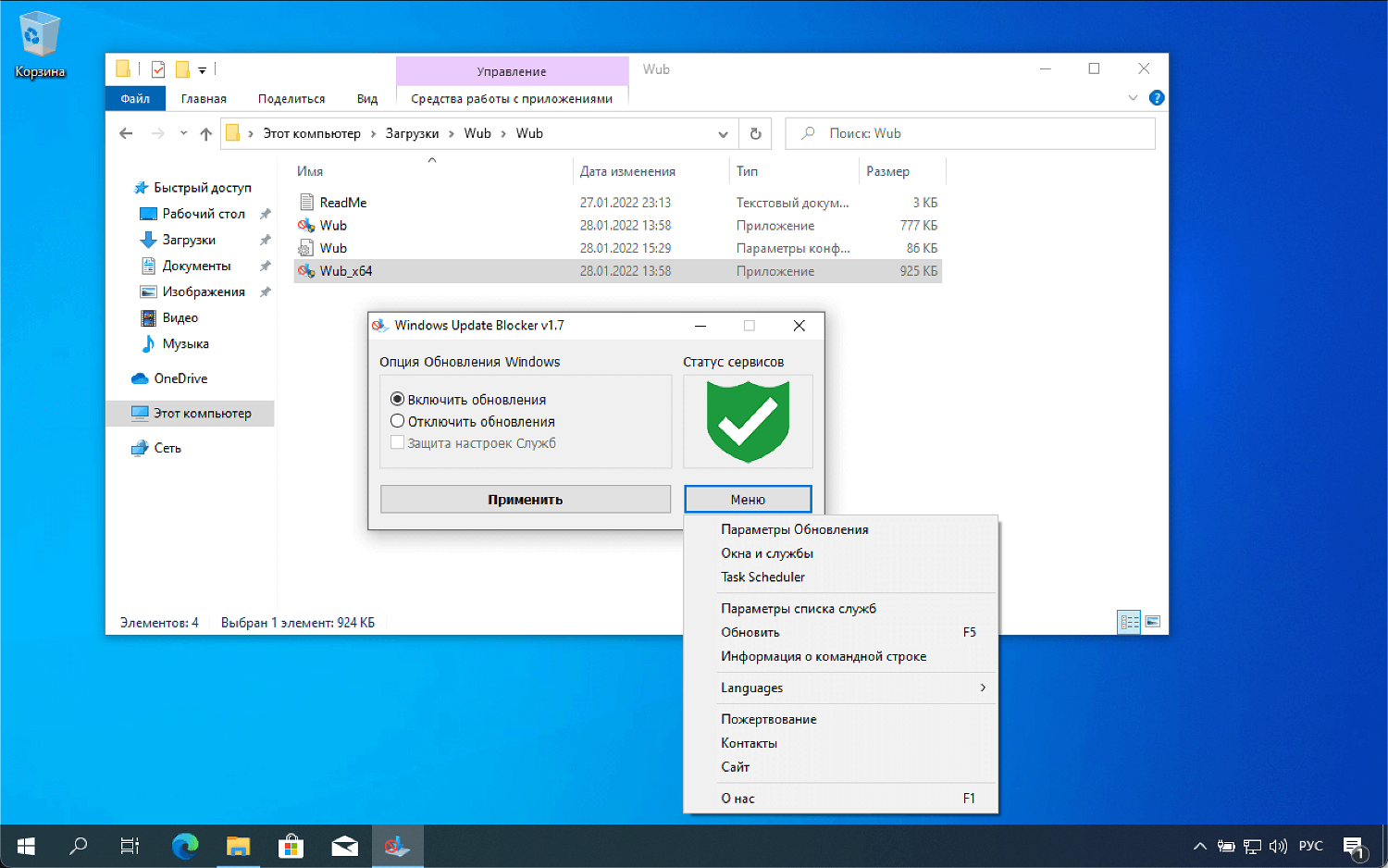Click the volume speaker tray icon
1388x868 pixels.
coord(1279,846)
